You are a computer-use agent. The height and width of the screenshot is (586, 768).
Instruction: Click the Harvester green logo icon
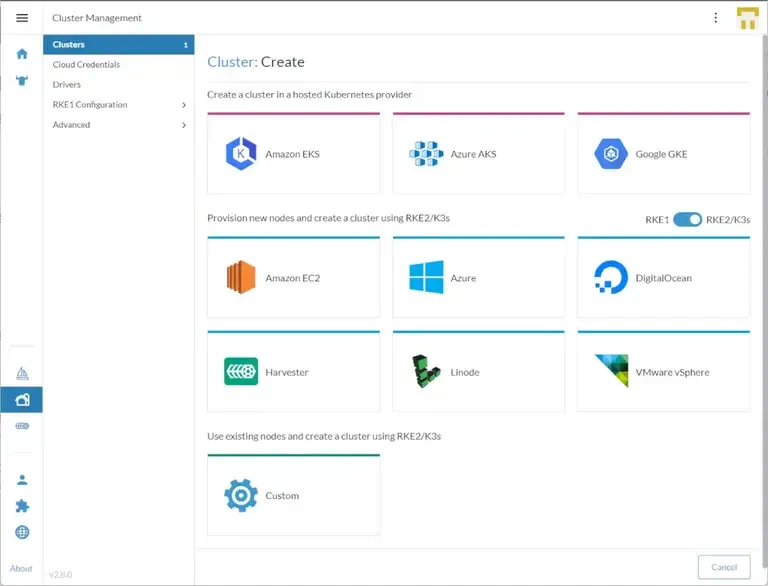click(241, 372)
